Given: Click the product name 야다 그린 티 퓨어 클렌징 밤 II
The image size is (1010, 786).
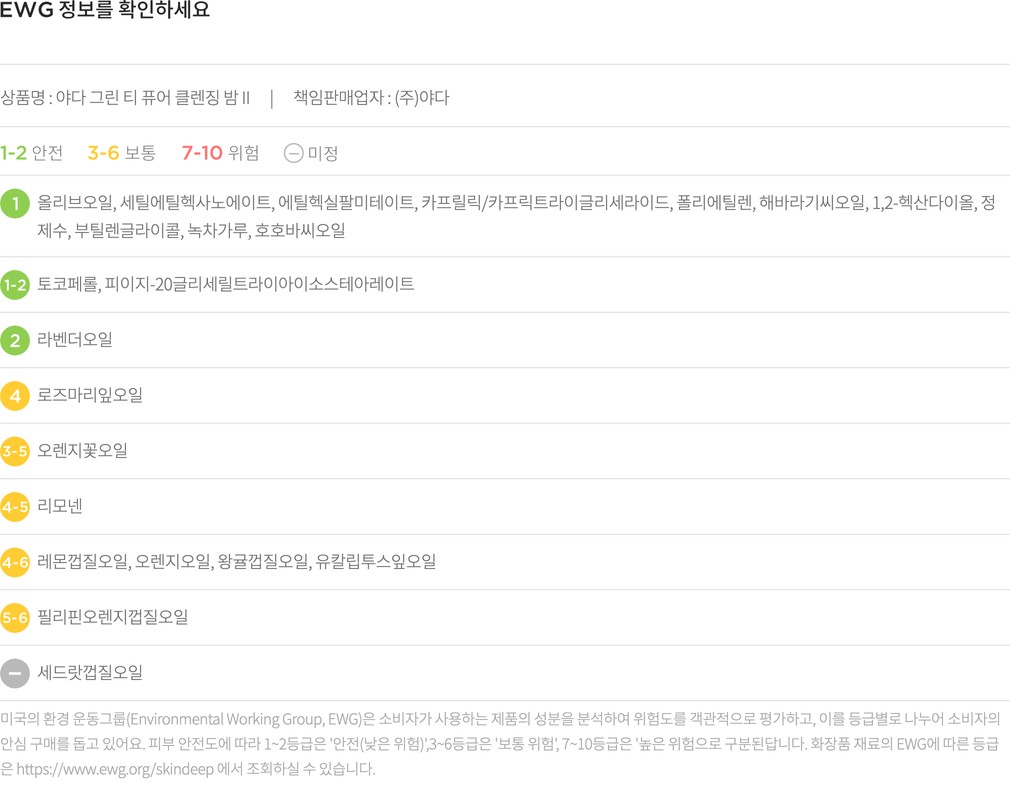Looking at the screenshot, I should point(153,97).
